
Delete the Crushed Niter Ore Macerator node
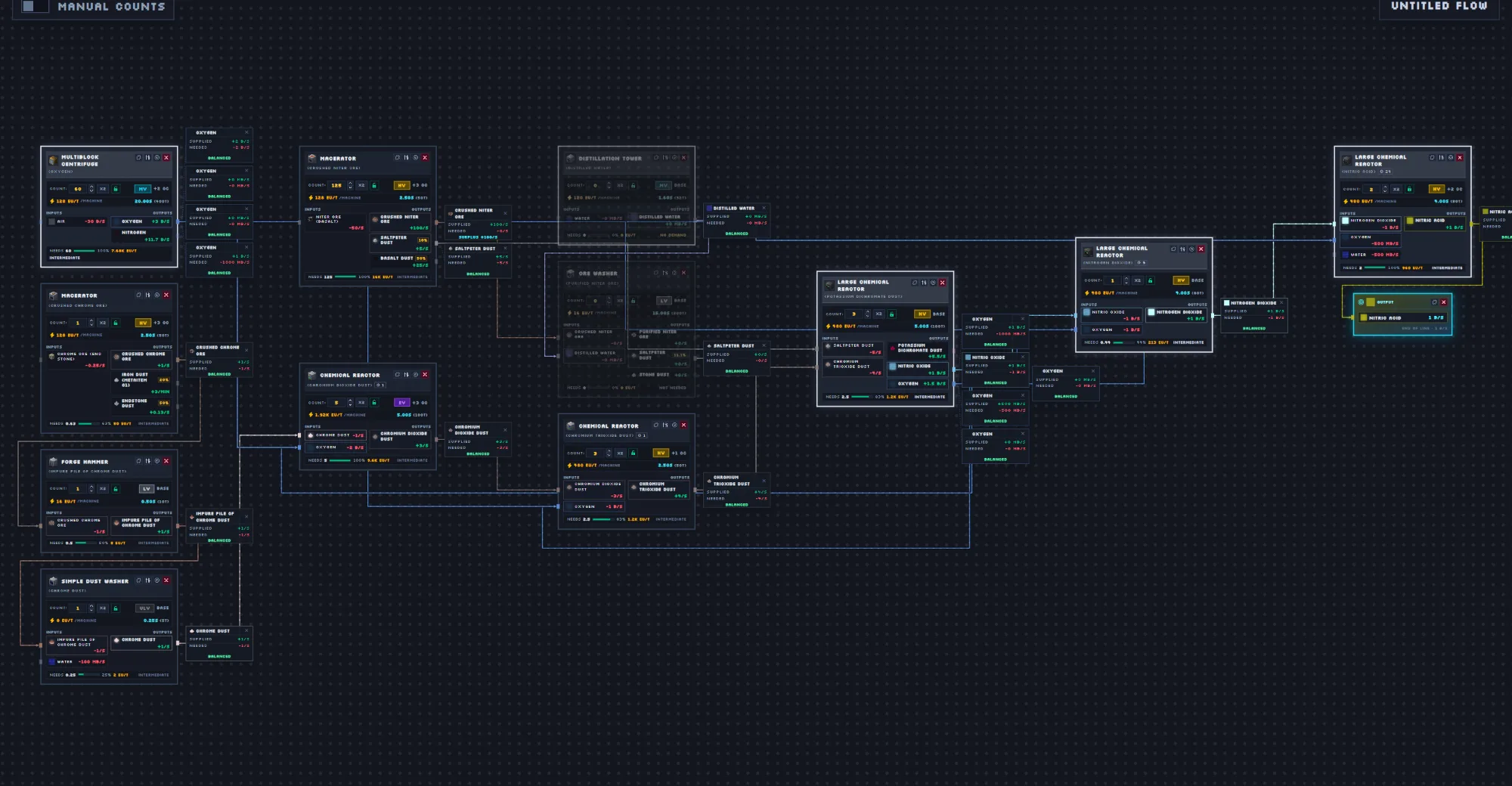(425, 158)
